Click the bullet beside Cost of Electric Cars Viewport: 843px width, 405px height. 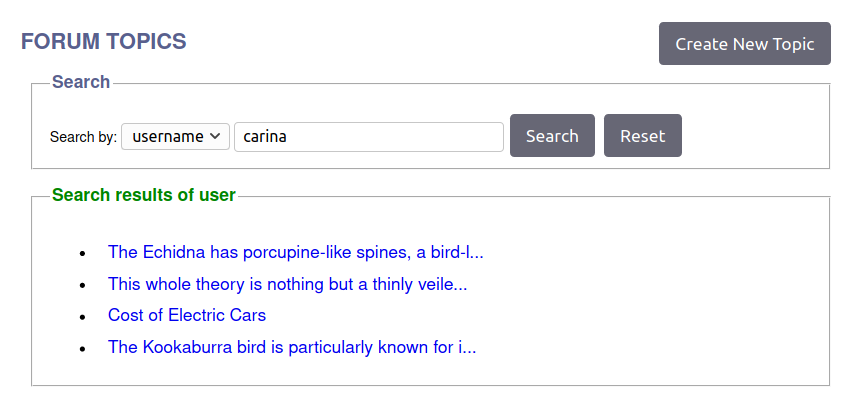pyautogui.click(x=82, y=317)
